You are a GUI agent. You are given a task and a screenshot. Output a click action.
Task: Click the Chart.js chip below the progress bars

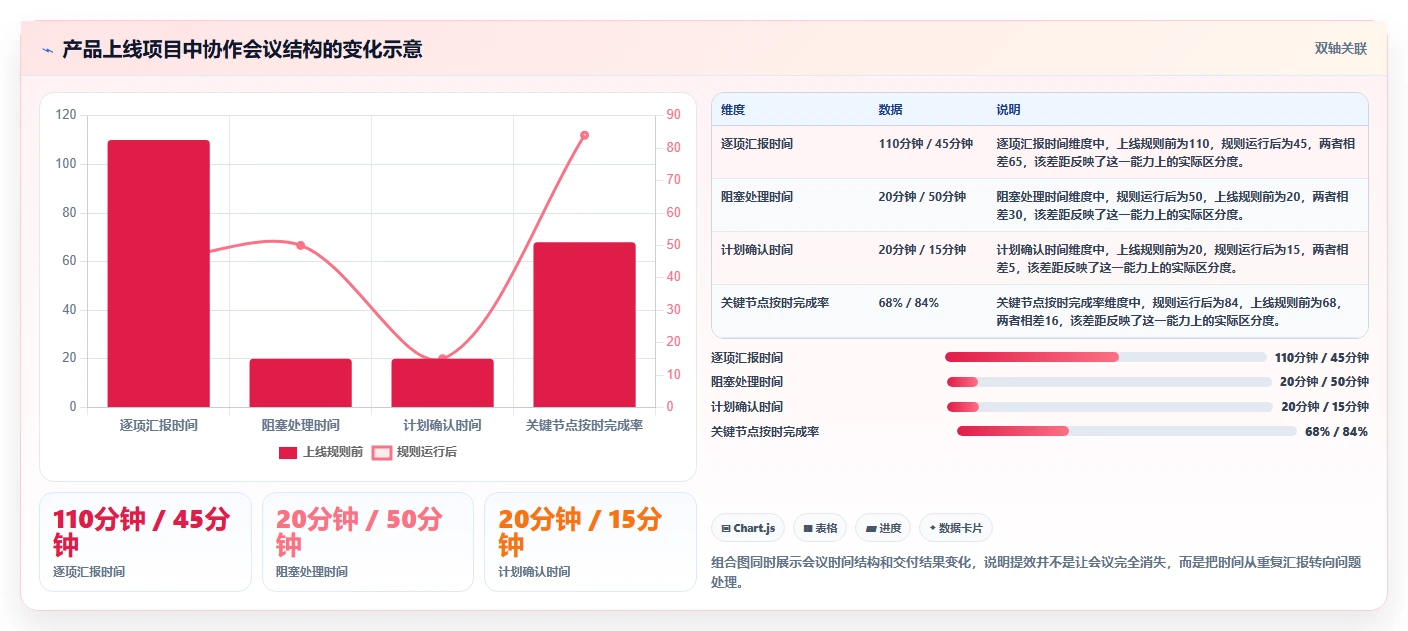(x=748, y=528)
